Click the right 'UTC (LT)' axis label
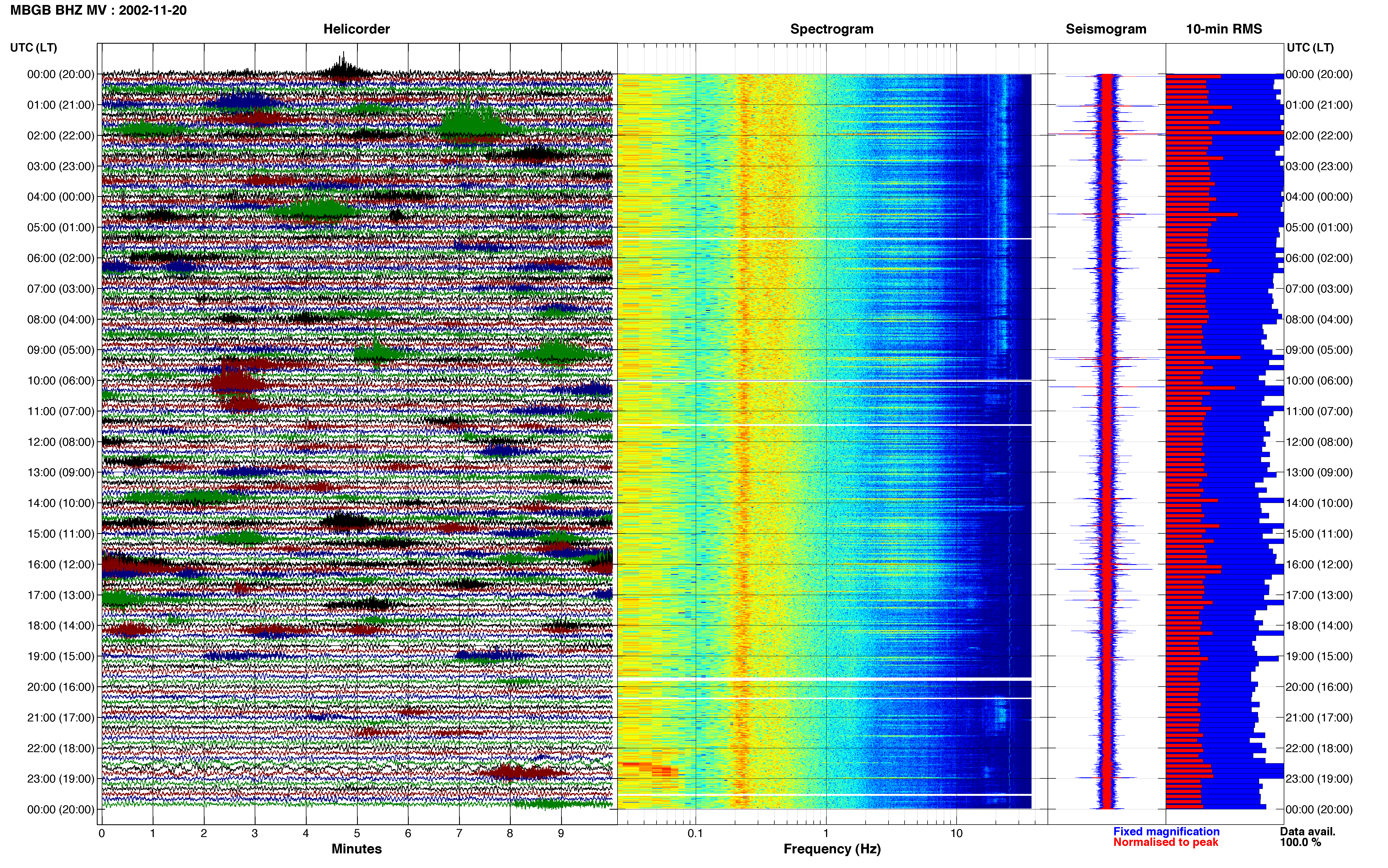 point(1310,48)
